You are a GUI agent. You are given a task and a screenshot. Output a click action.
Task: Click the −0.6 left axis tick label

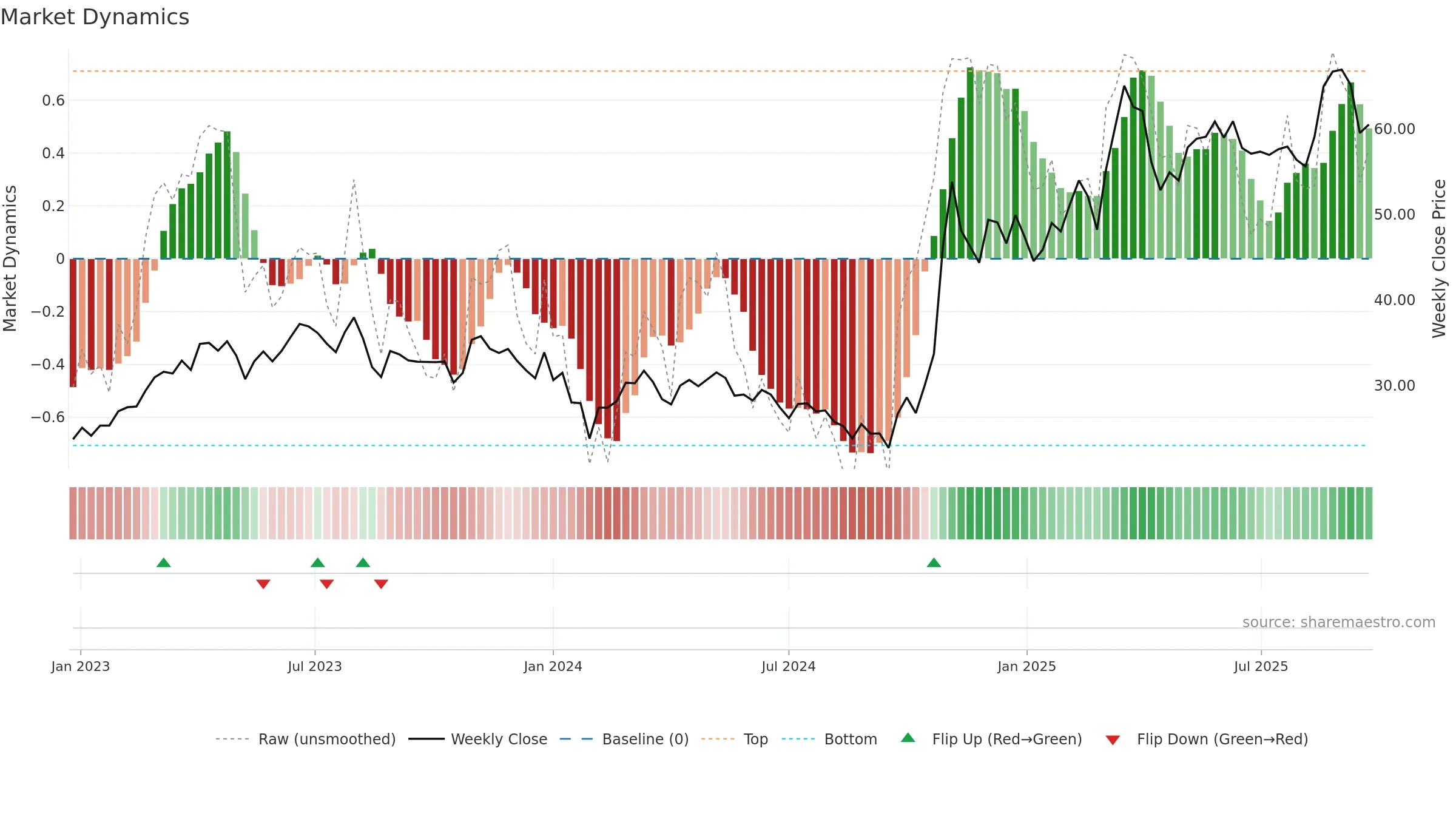coord(48,417)
